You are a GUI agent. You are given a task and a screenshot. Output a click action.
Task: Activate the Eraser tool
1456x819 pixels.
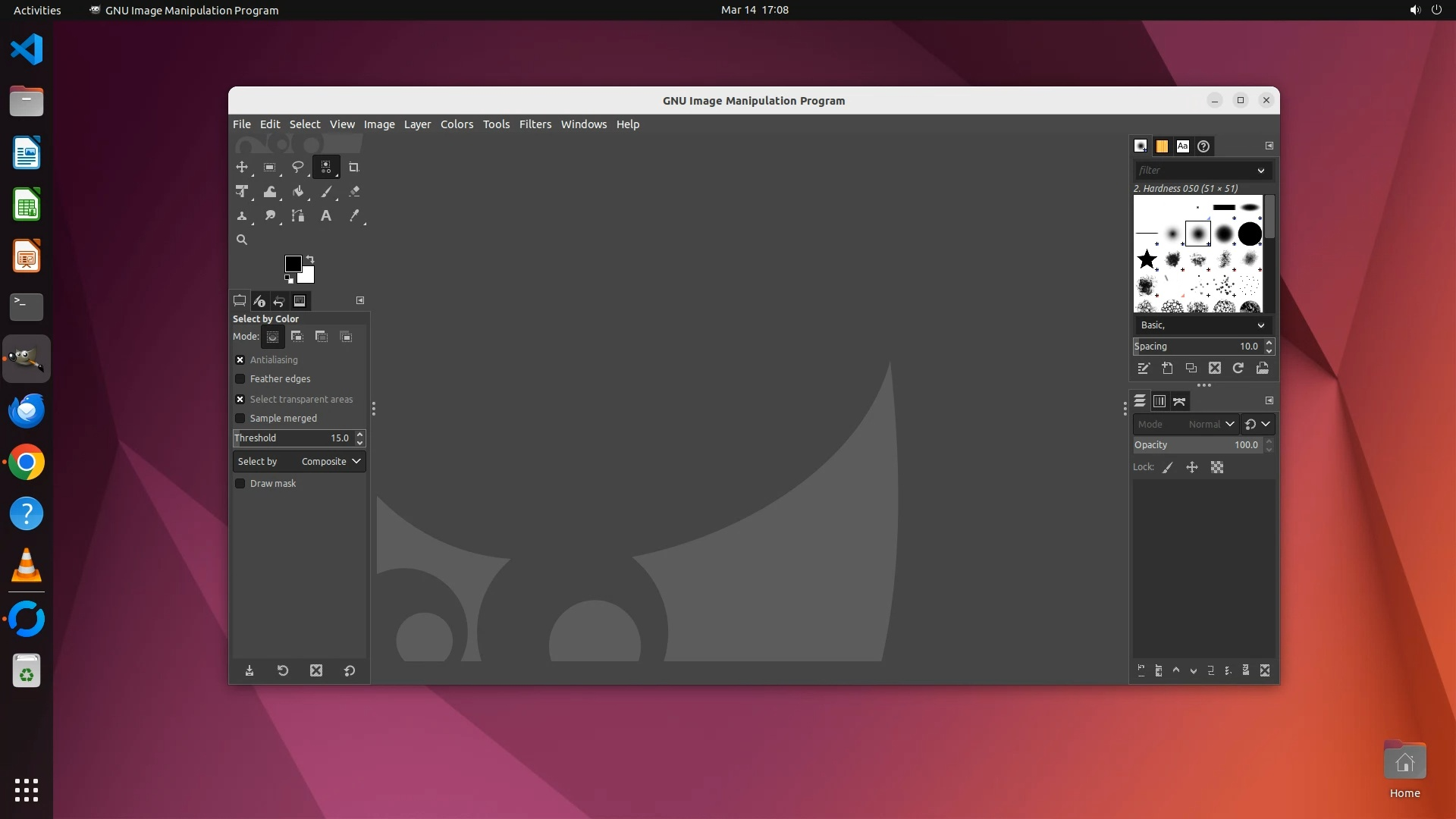354,192
